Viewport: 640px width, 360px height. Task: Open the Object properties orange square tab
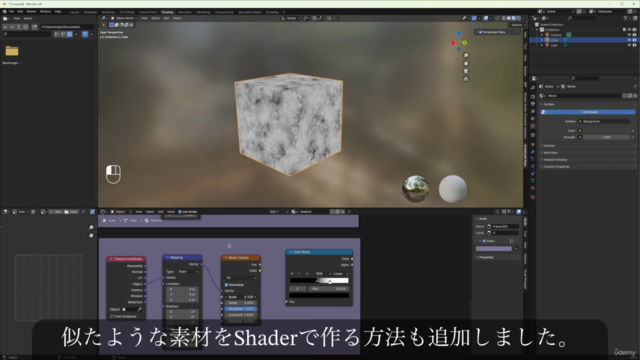[x=533, y=144]
